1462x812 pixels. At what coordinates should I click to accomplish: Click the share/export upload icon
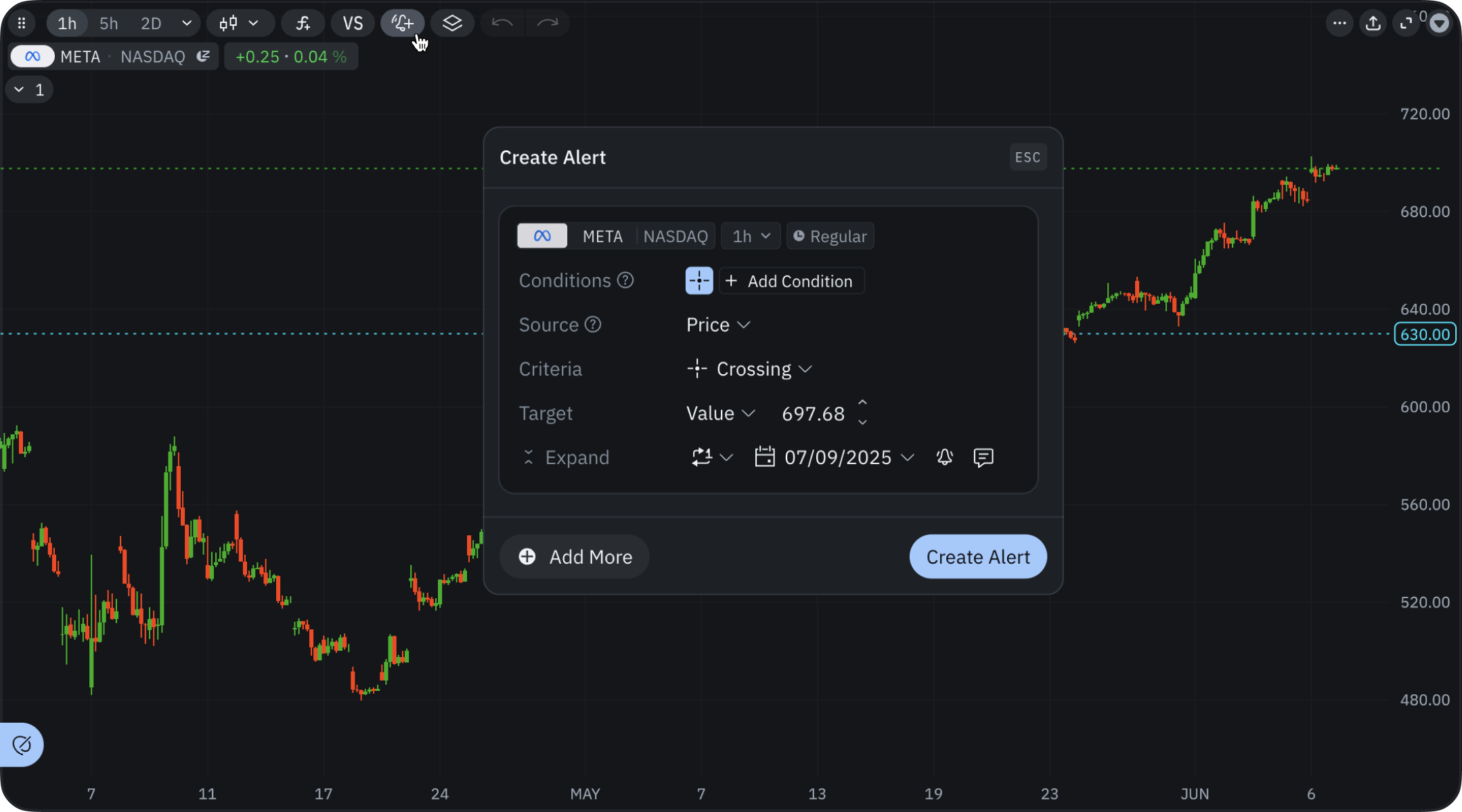pos(1373,23)
